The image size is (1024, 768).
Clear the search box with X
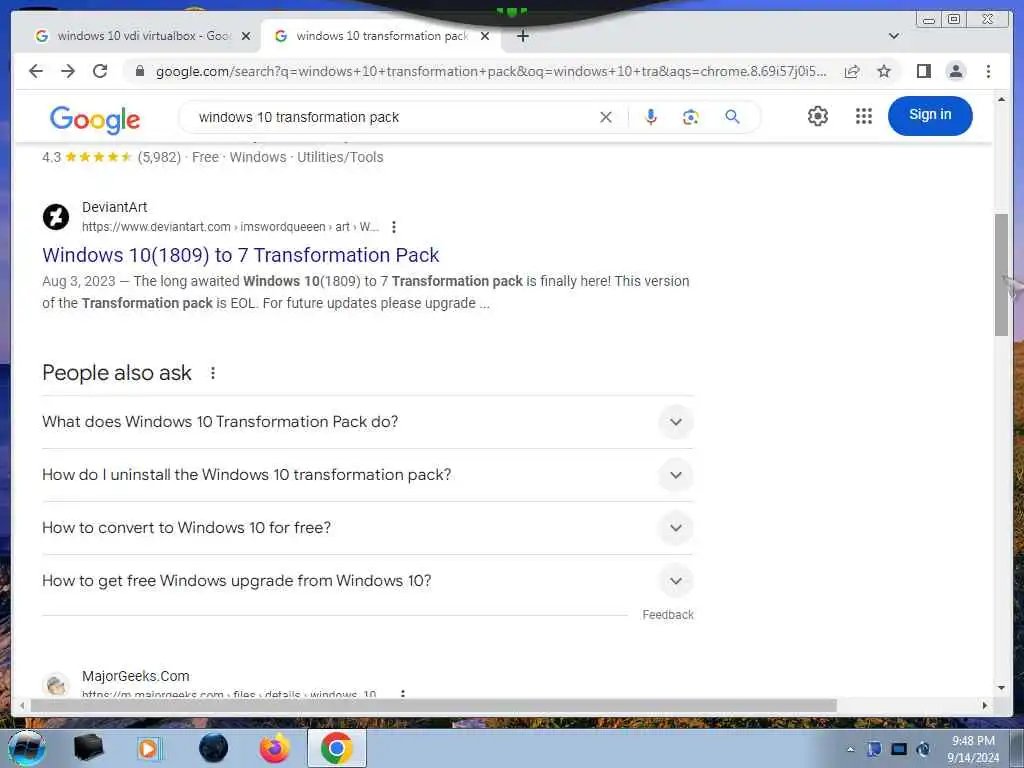606,117
